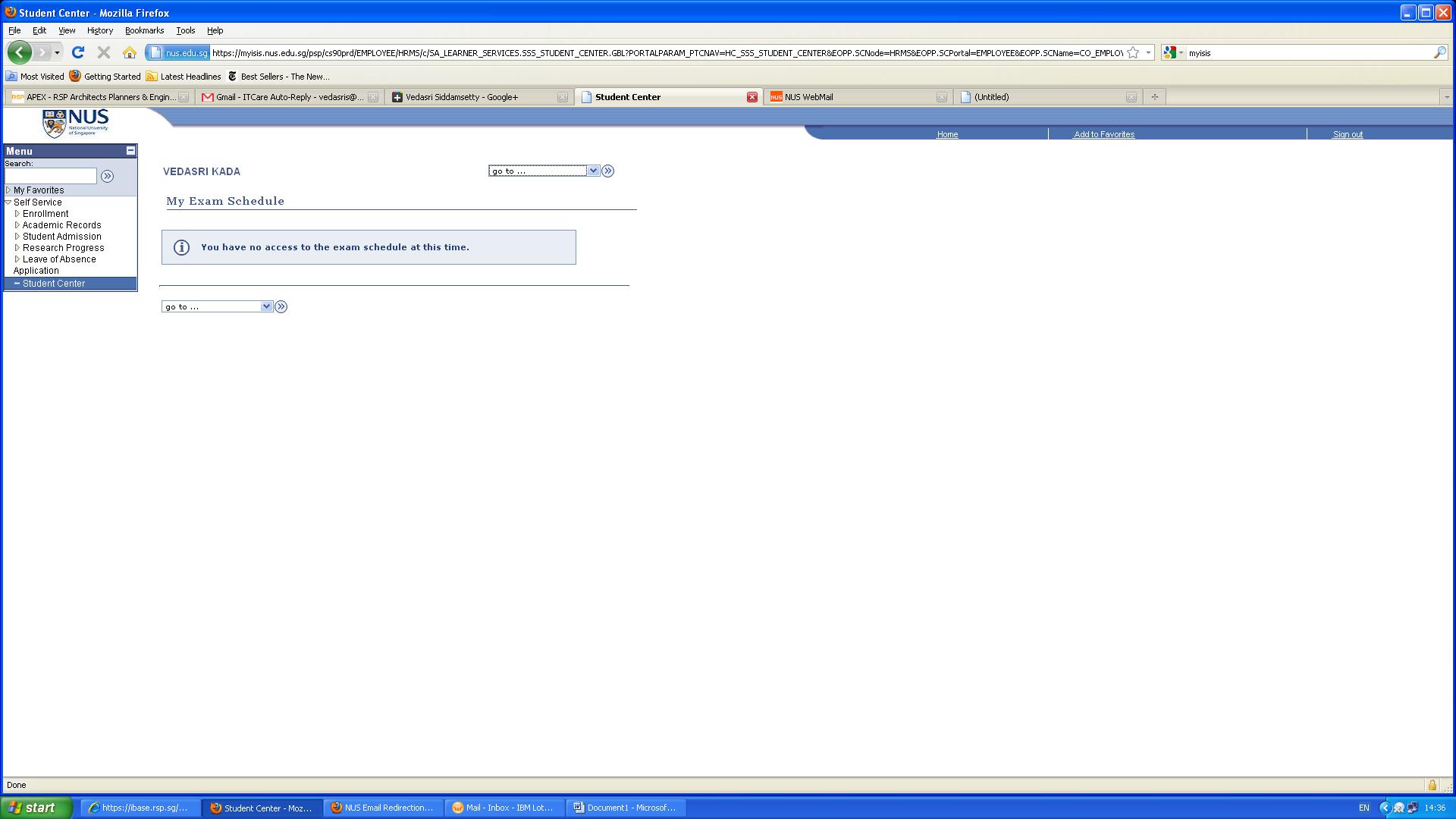Image resolution: width=1456 pixels, height=819 pixels.
Task: Click the menu search go arrow icon
Action: [107, 176]
